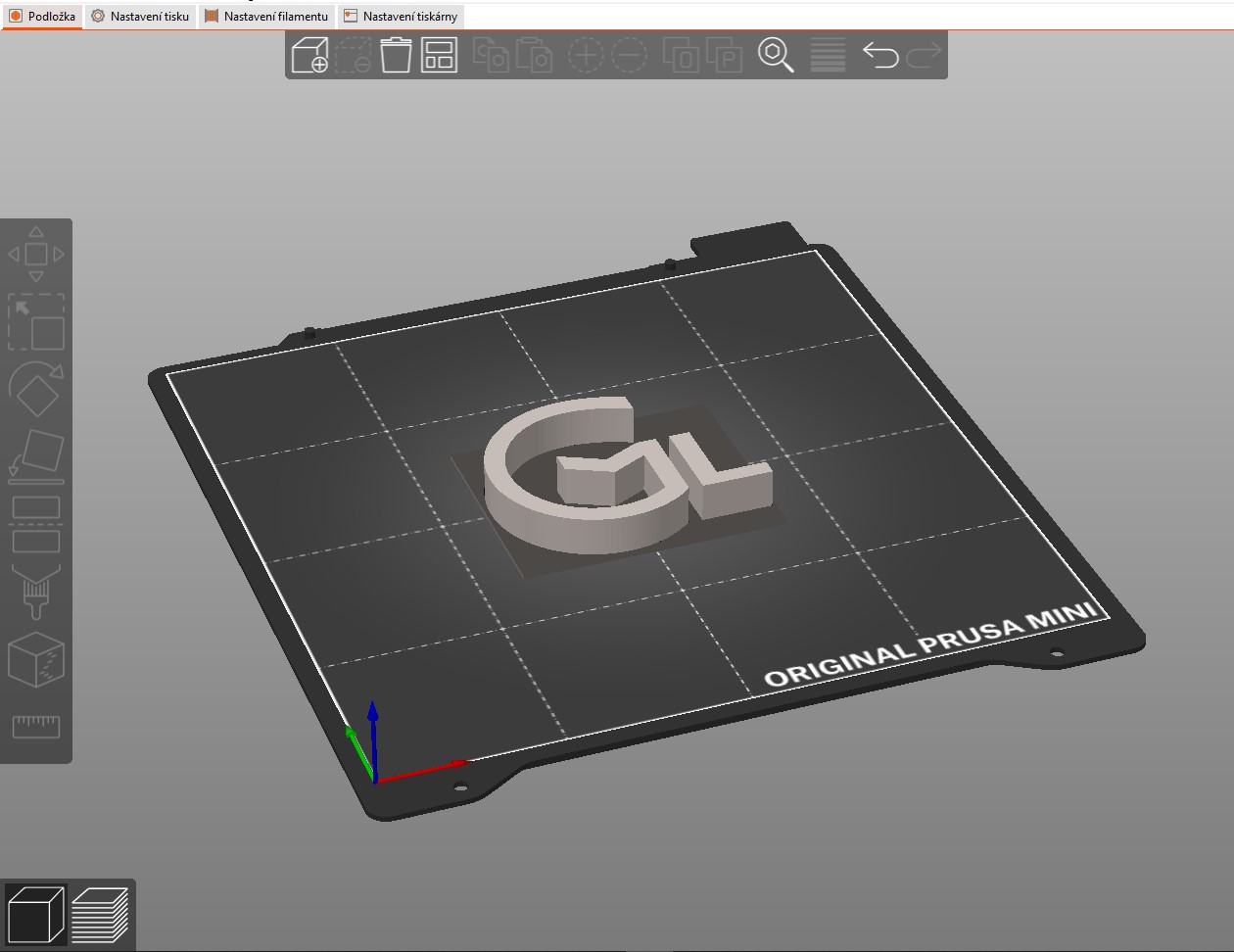
Task: Click the Add model icon
Action: tap(309, 55)
